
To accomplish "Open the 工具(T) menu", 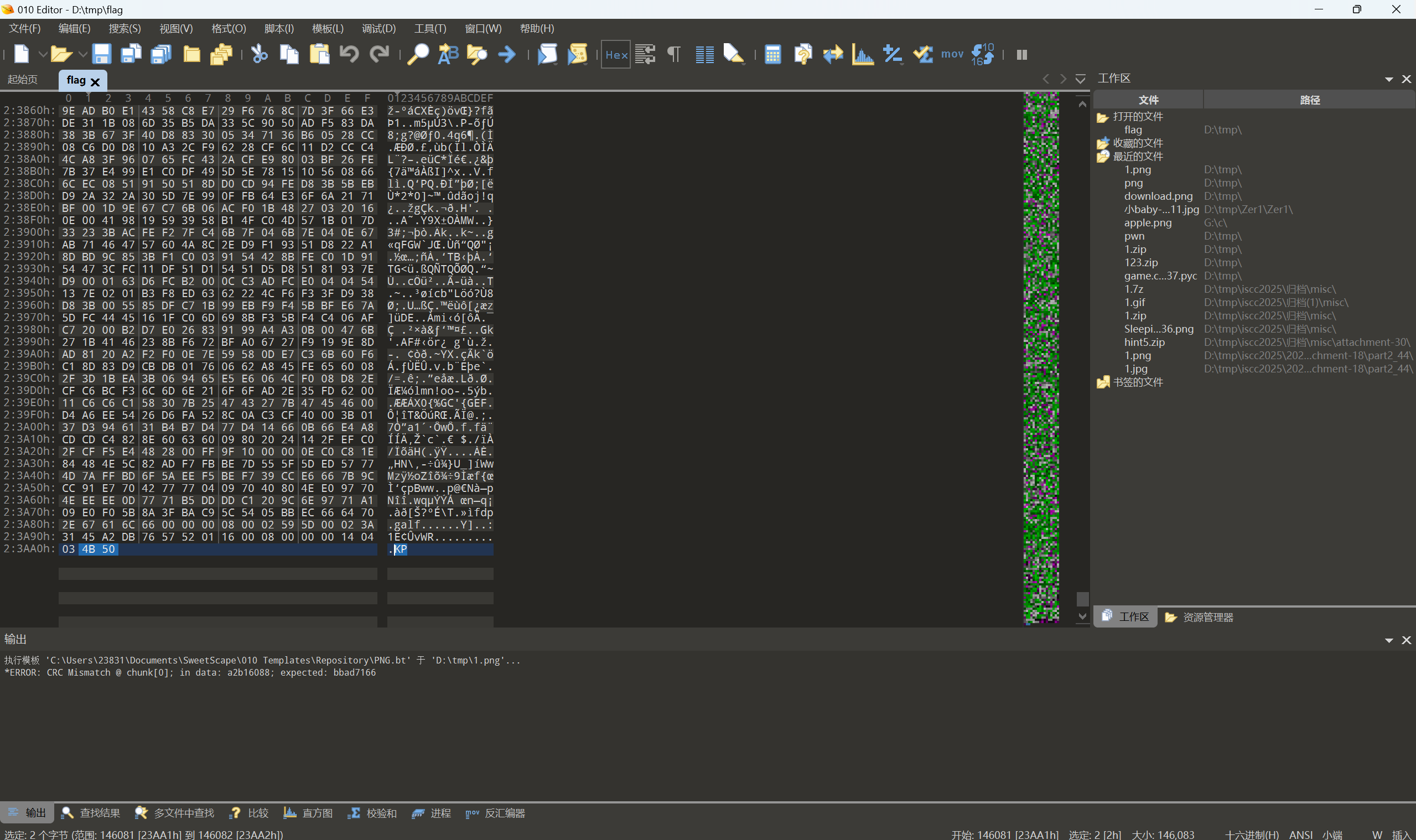I will click(x=430, y=28).
